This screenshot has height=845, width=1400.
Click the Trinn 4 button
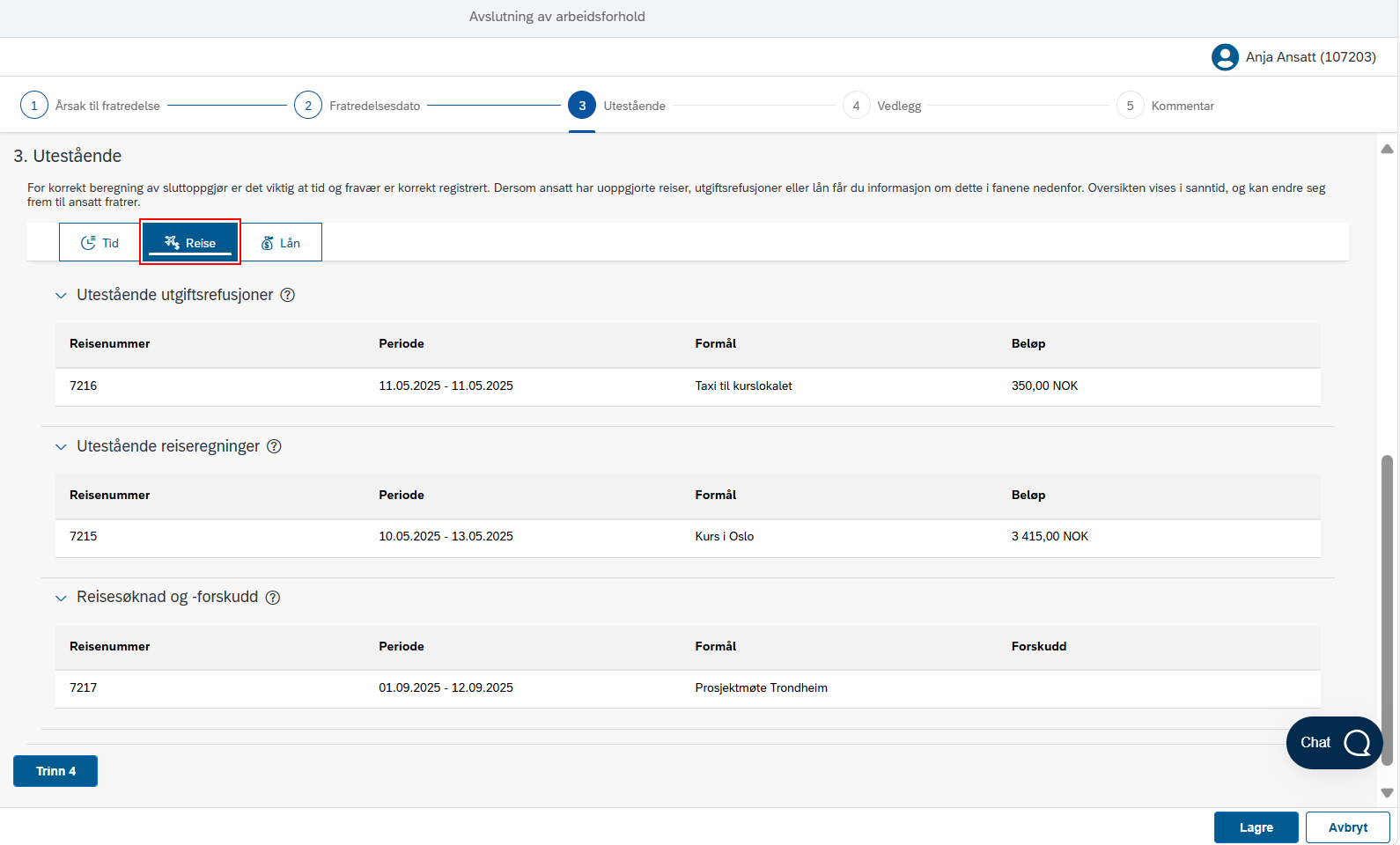(55, 771)
